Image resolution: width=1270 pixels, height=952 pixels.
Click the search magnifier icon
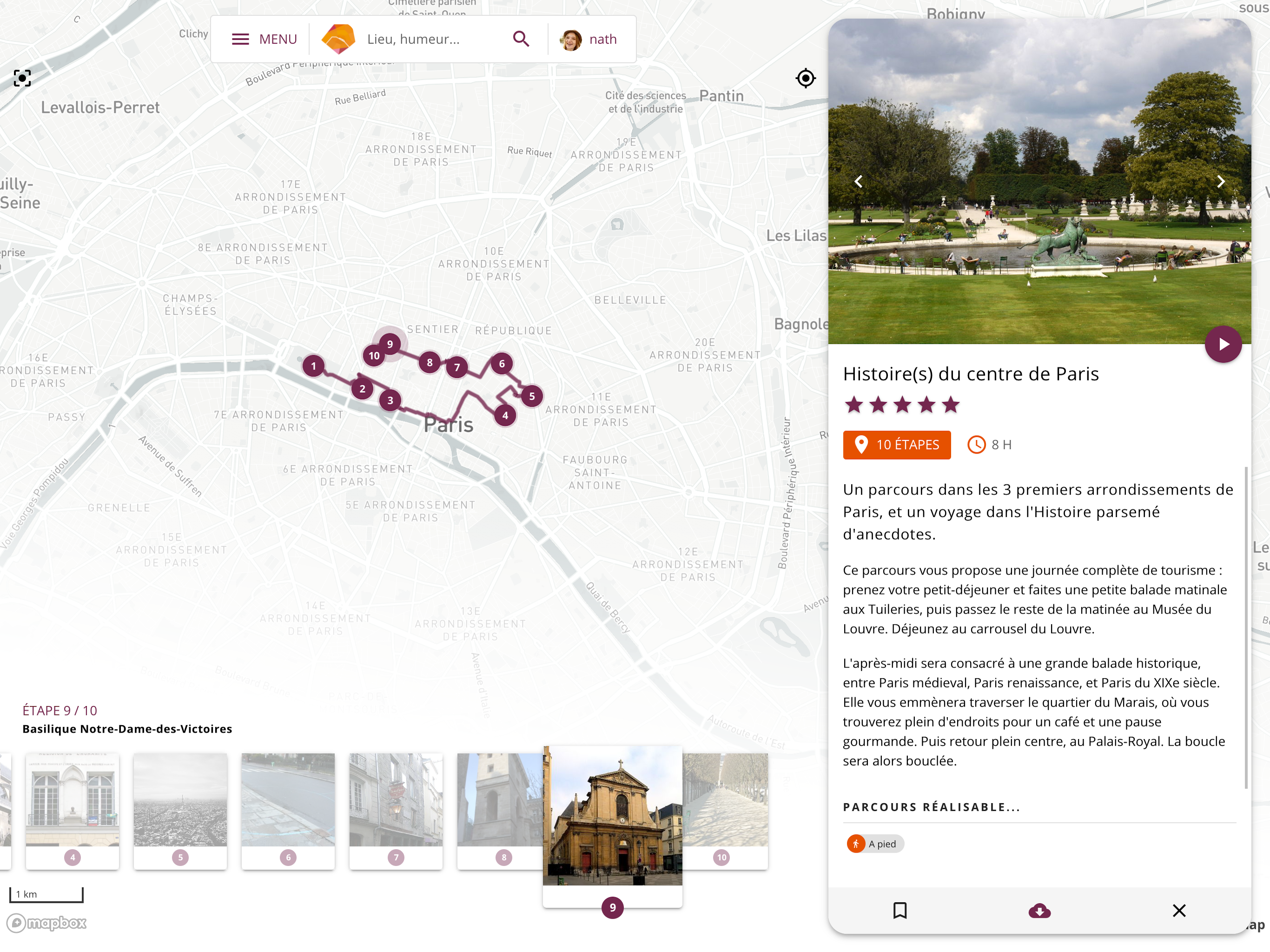pos(521,39)
